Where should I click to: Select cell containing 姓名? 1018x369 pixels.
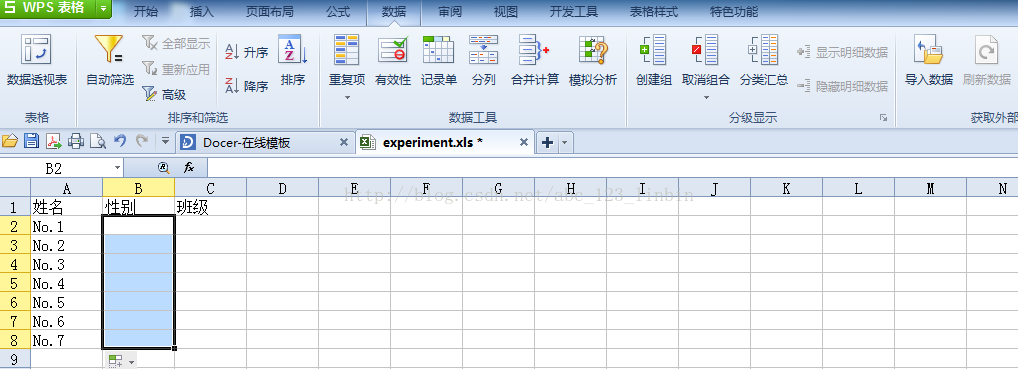click(x=66, y=207)
